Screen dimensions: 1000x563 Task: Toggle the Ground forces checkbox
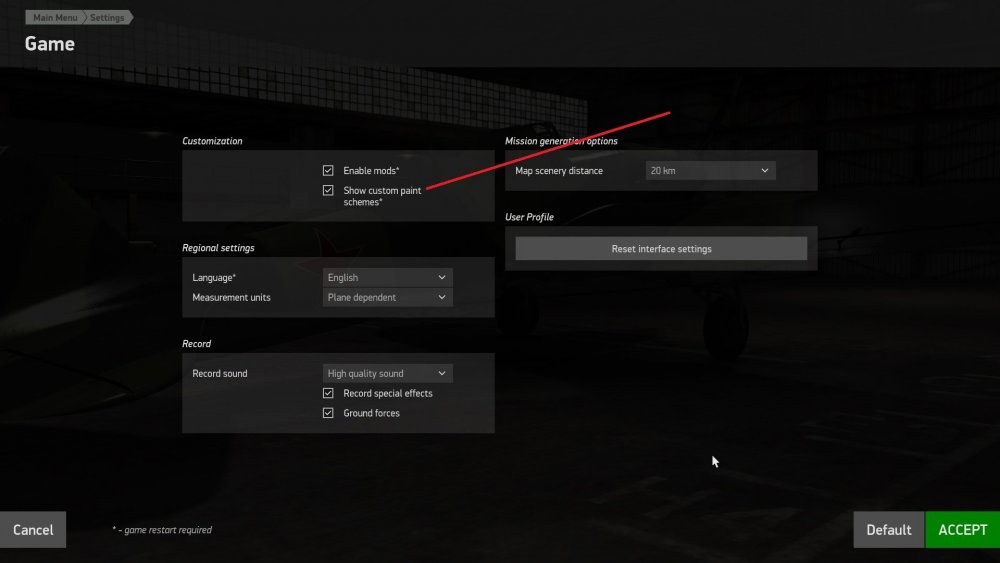pos(328,413)
